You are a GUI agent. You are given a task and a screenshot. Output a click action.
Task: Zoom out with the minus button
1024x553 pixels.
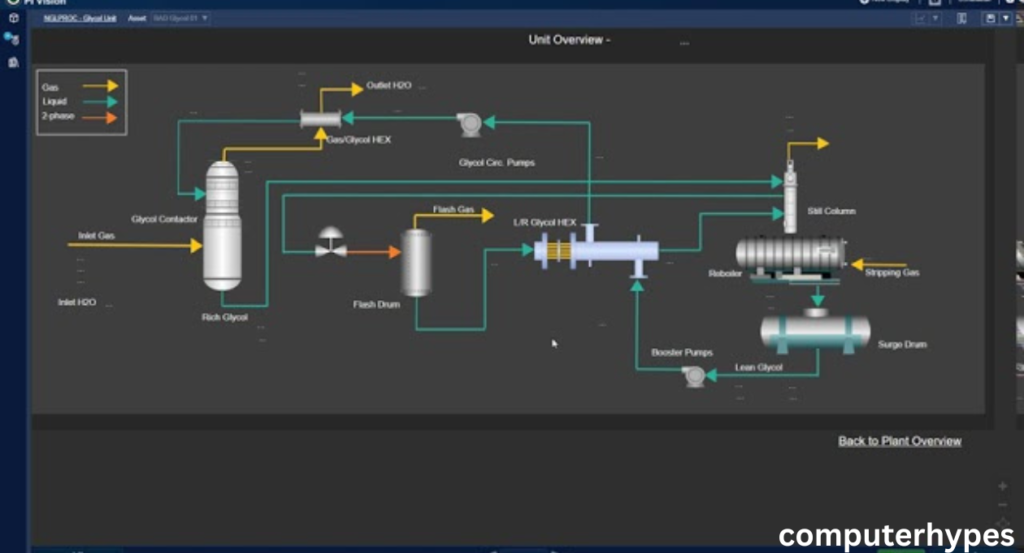1002,505
